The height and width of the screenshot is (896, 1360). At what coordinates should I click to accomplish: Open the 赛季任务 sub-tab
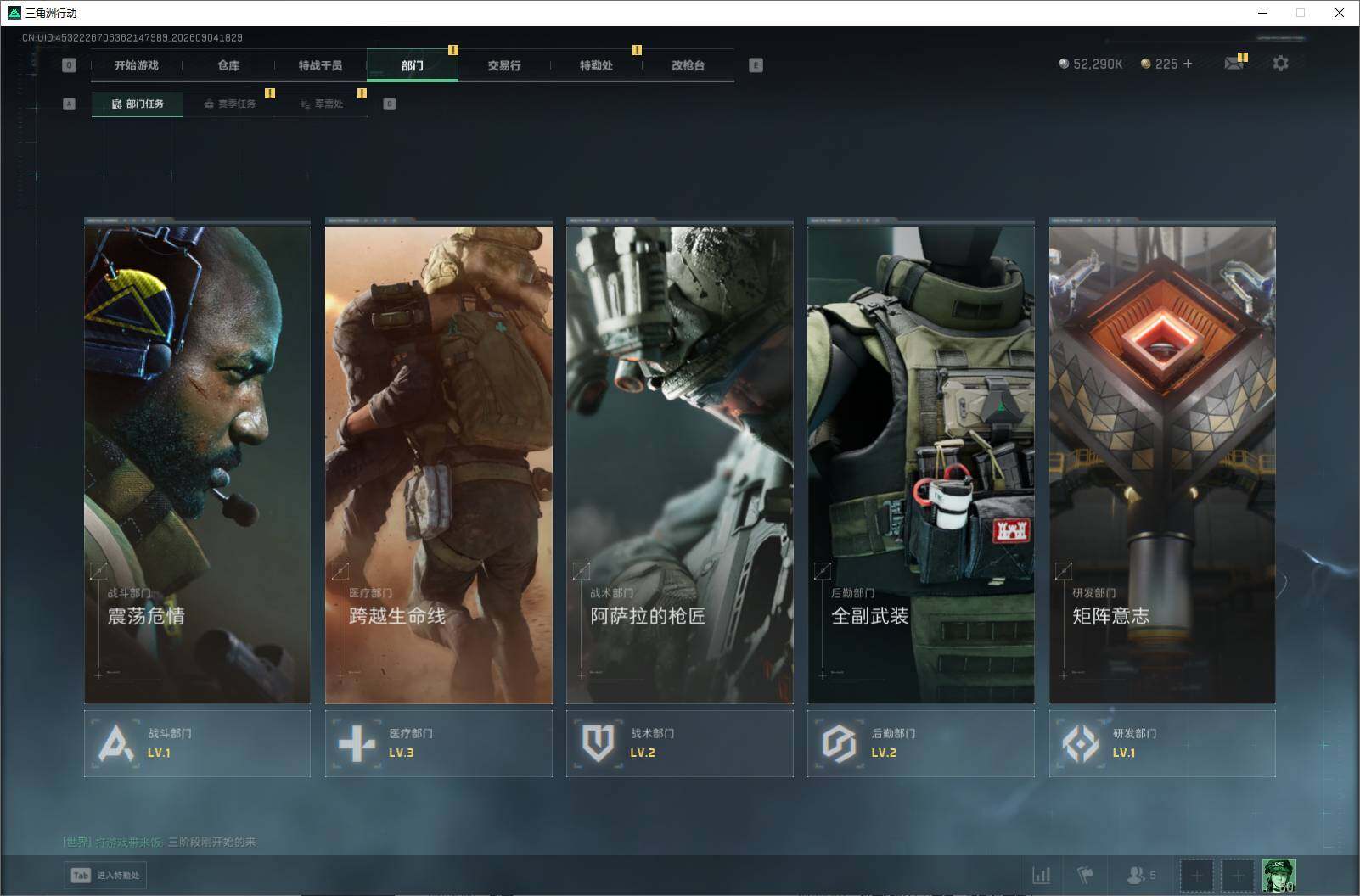click(229, 104)
